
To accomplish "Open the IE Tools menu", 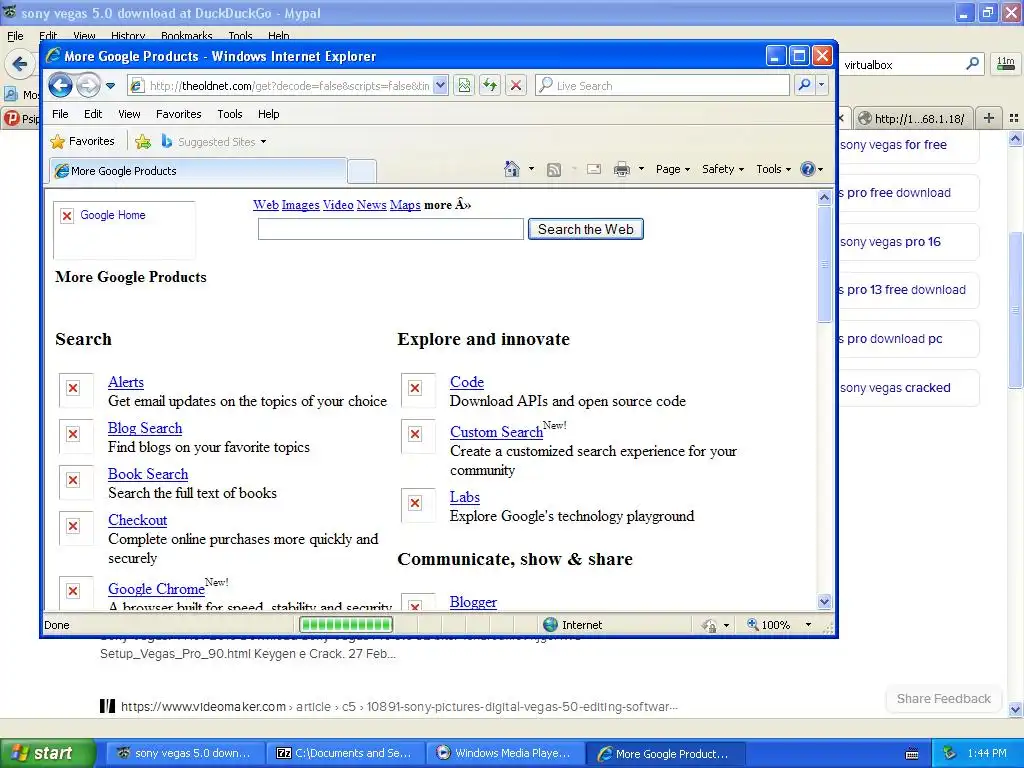I will click(230, 114).
